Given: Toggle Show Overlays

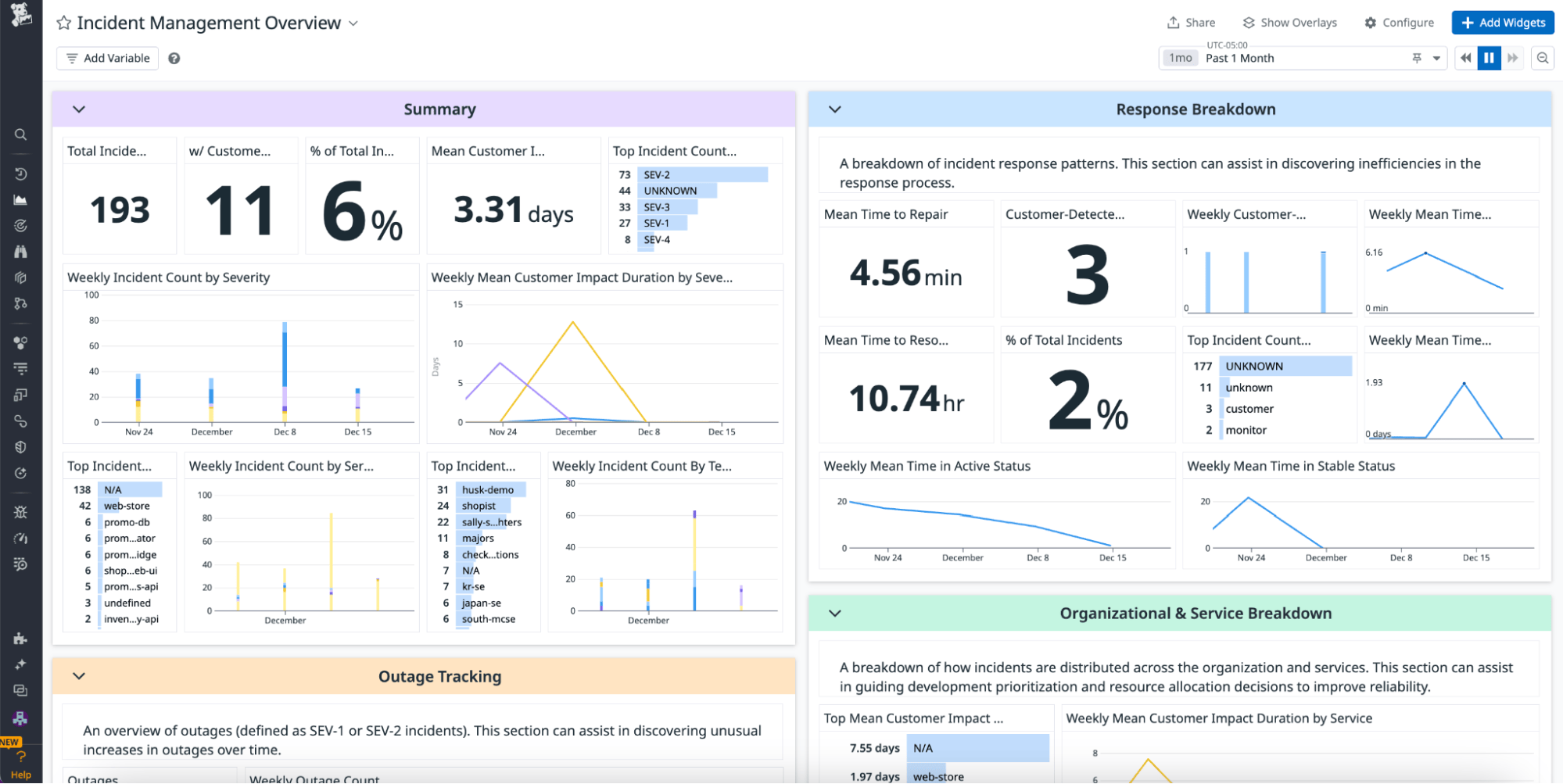Looking at the screenshot, I should (1290, 23).
